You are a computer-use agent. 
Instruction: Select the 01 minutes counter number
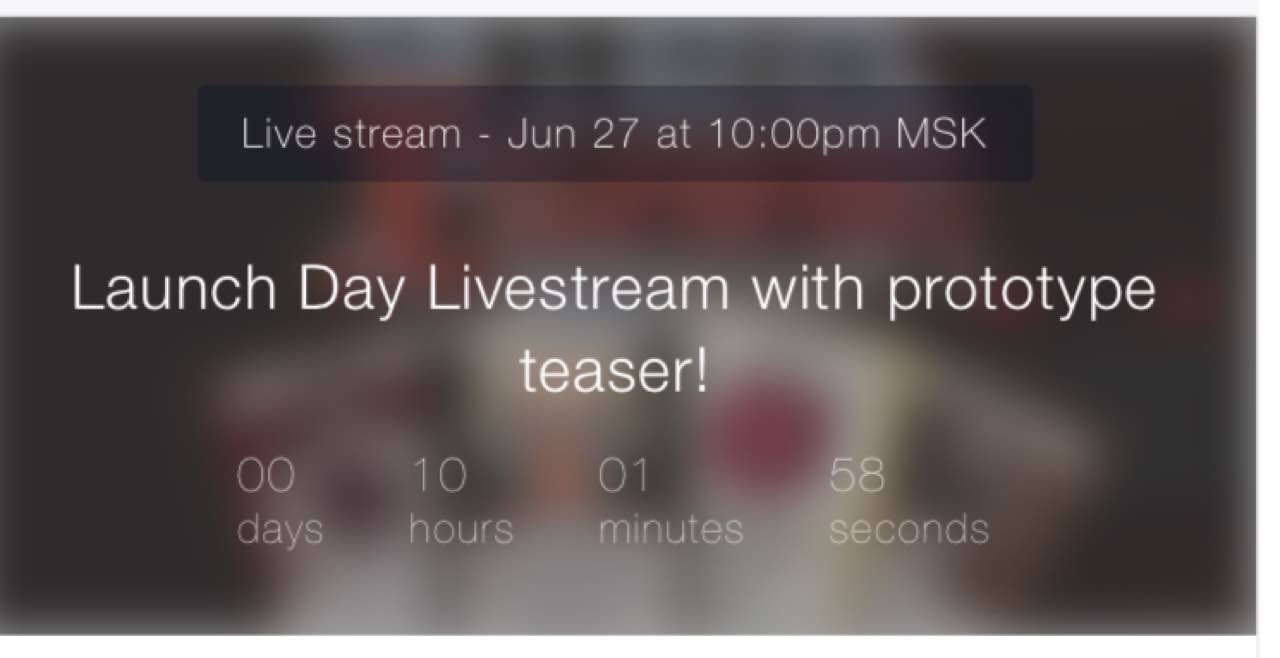624,476
